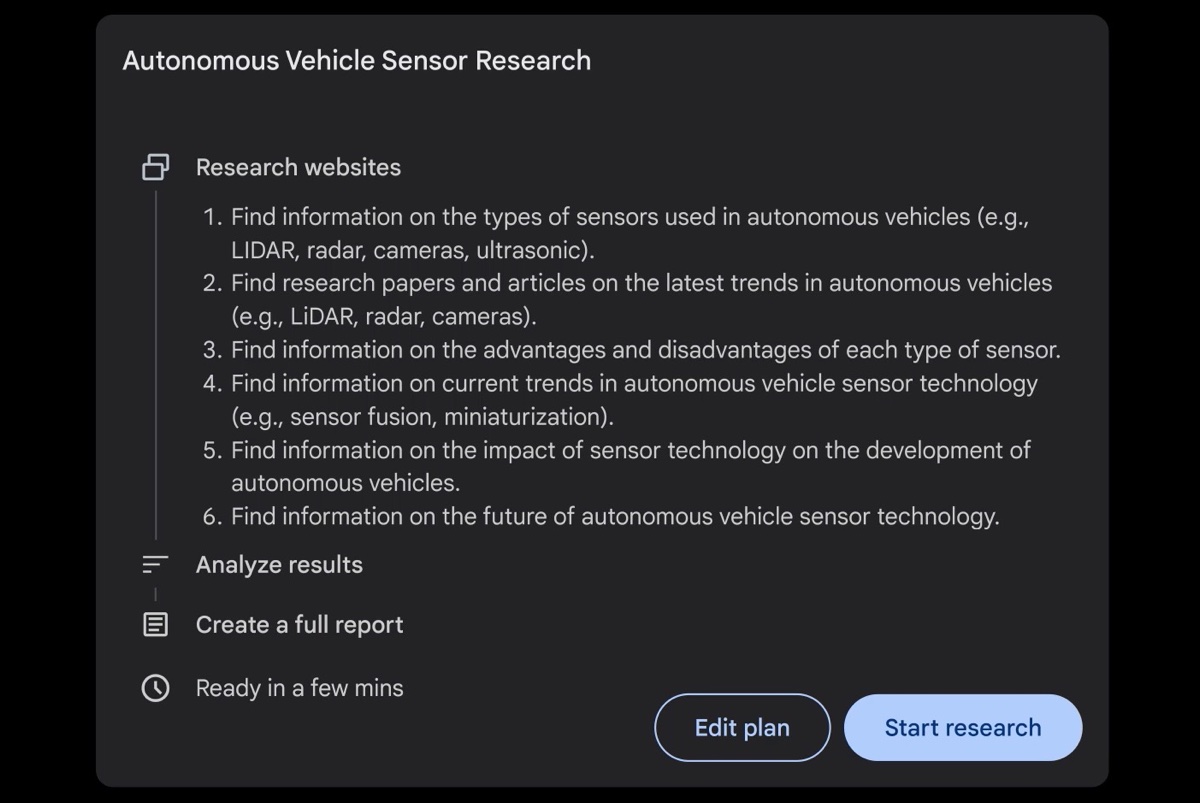Select step 5 about impact of sensor technology
The width and height of the screenshot is (1200, 803).
click(x=630, y=466)
